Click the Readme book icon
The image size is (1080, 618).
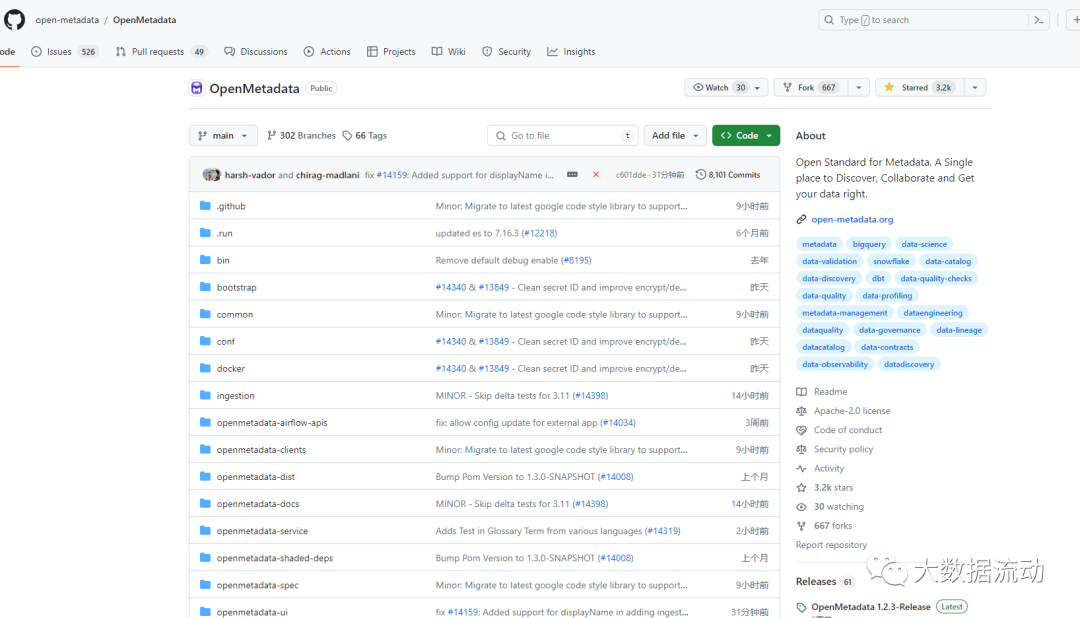pos(801,391)
